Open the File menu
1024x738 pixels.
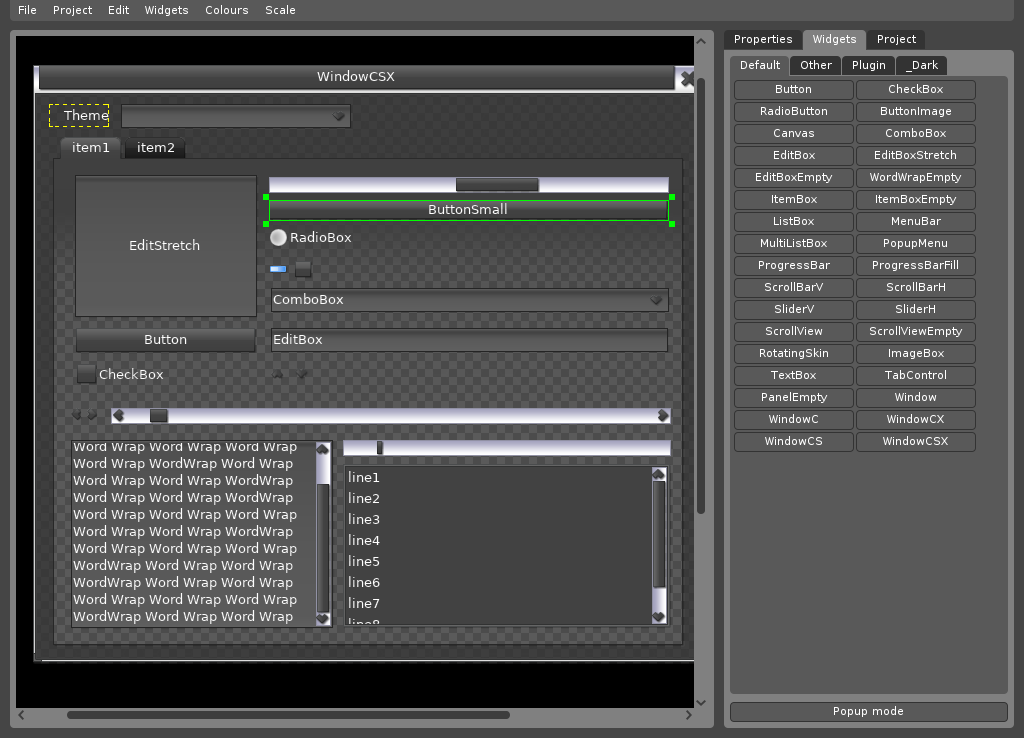[x=27, y=10]
